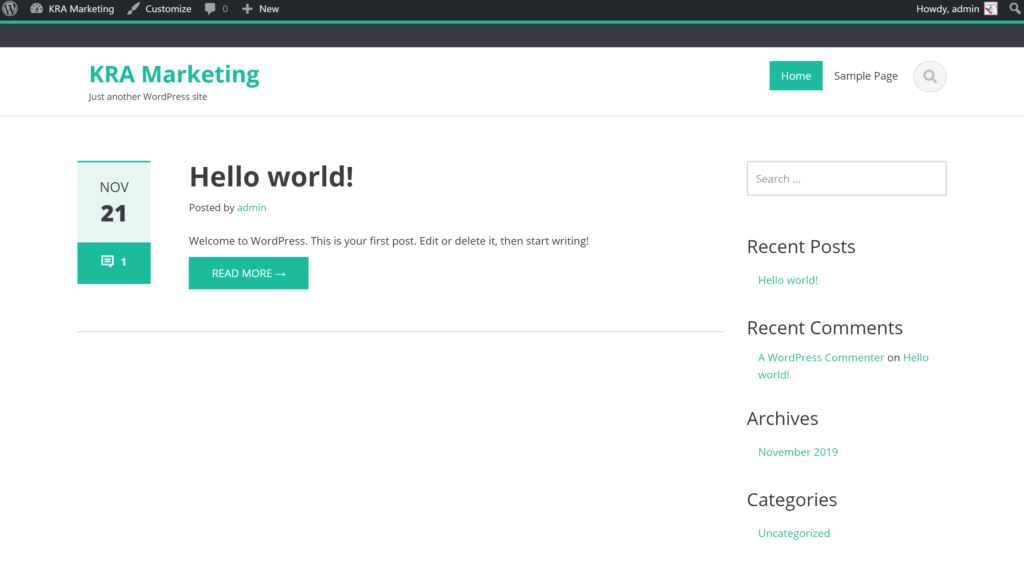This screenshot has width=1024, height=563.
Task: Open the November 2019 archive
Action: (x=797, y=452)
